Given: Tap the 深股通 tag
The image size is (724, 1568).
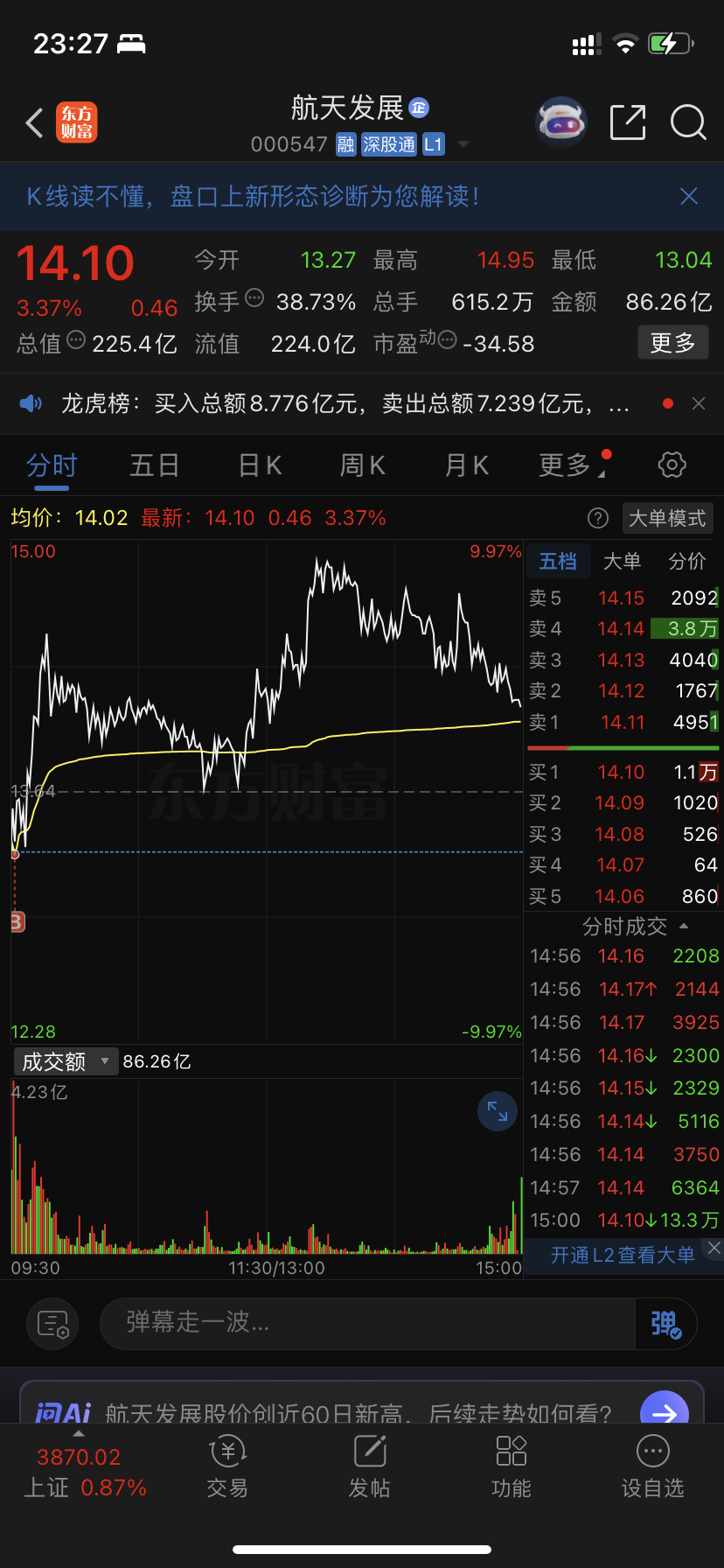Looking at the screenshot, I should click(389, 144).
